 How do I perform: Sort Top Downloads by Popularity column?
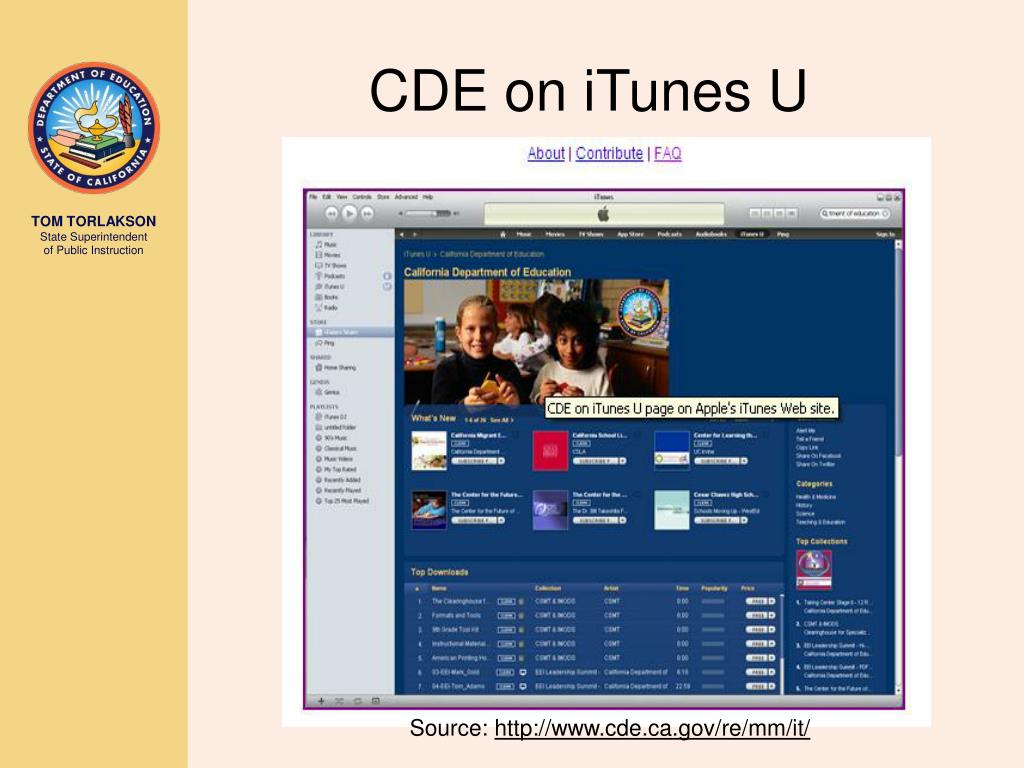point(714,588)
